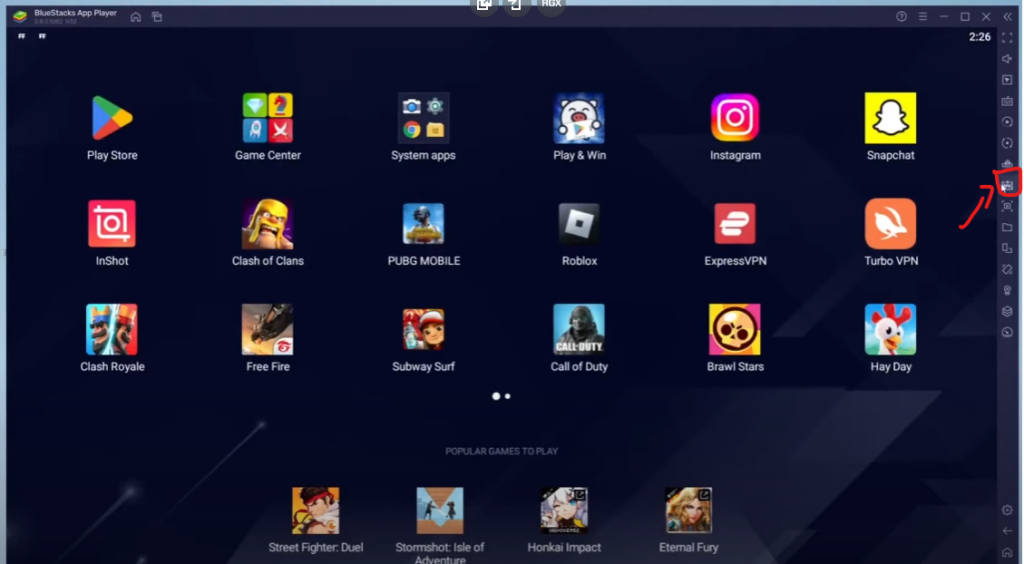Open Street Fighter: Duel from popular games
Viewport: 1024px width, 564px height.
tap(315, 510)
